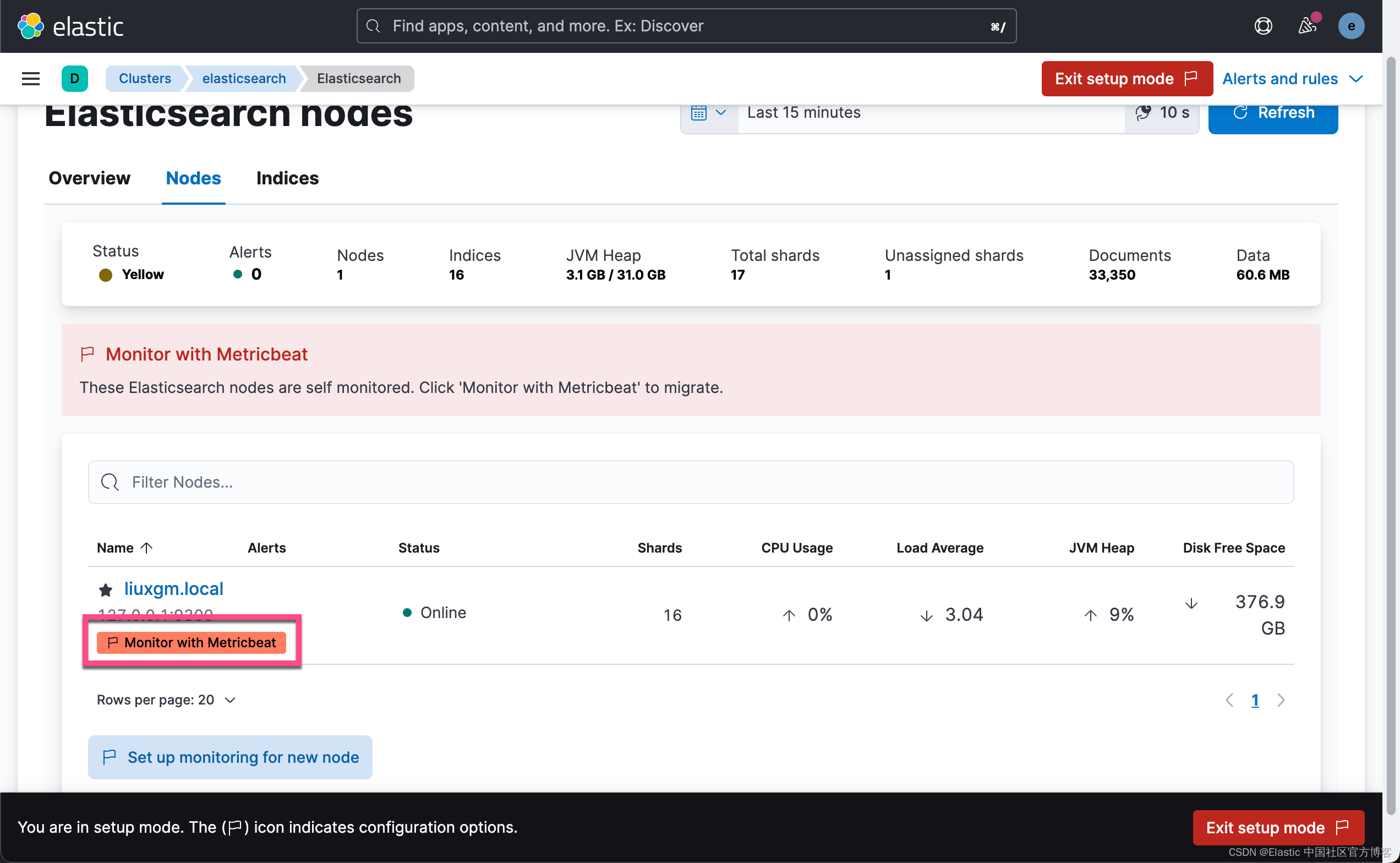Click the search magnifier in the global search bar
The width and height of the screenshot is (1400, 863).
point(374,26)
